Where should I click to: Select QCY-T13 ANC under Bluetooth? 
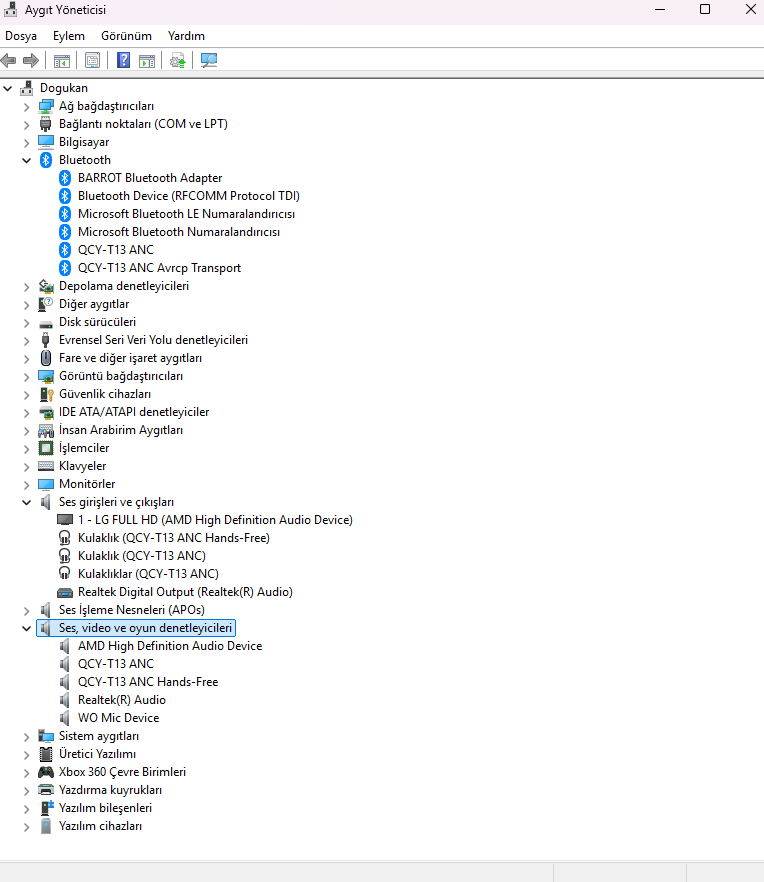[x=115, y=250]
